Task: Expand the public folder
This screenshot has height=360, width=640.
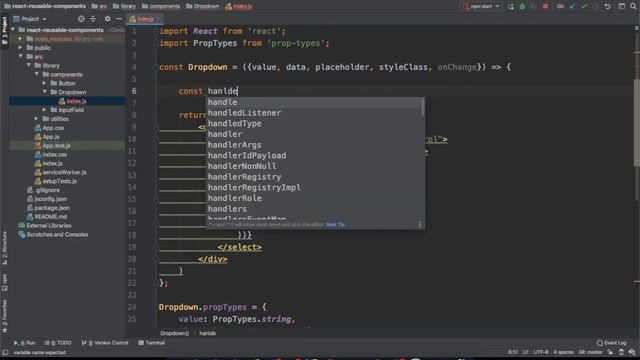Action: pyautogui.click(x=20, y=48)
